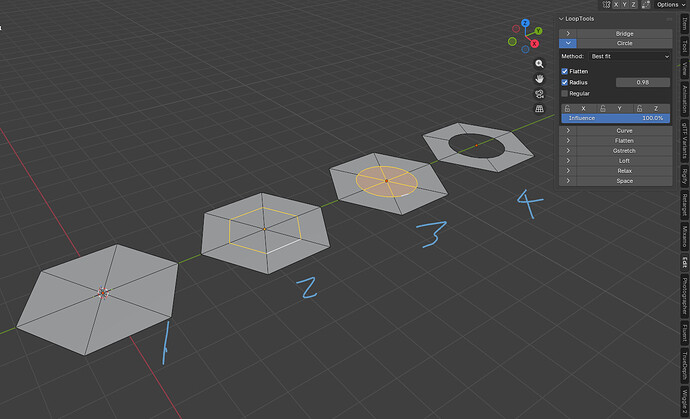This screenshot has height=419, width=690.
Task: Run the Bridge LoopTools button
Action: (x=624, y=33)
